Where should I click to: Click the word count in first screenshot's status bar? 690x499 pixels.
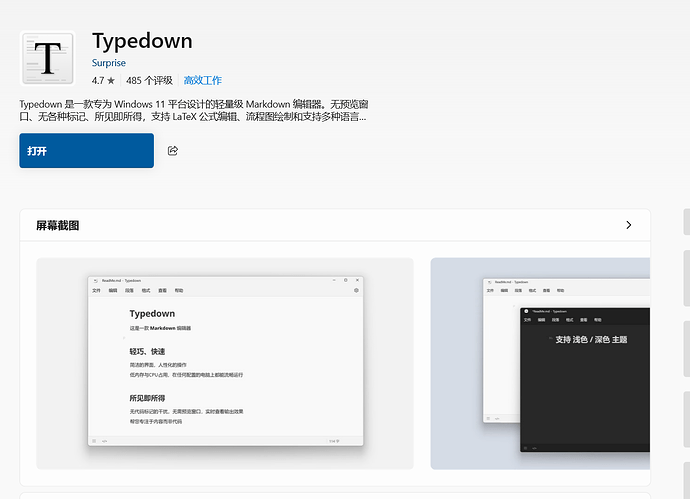pyautogui.click(x=334, y=441)
